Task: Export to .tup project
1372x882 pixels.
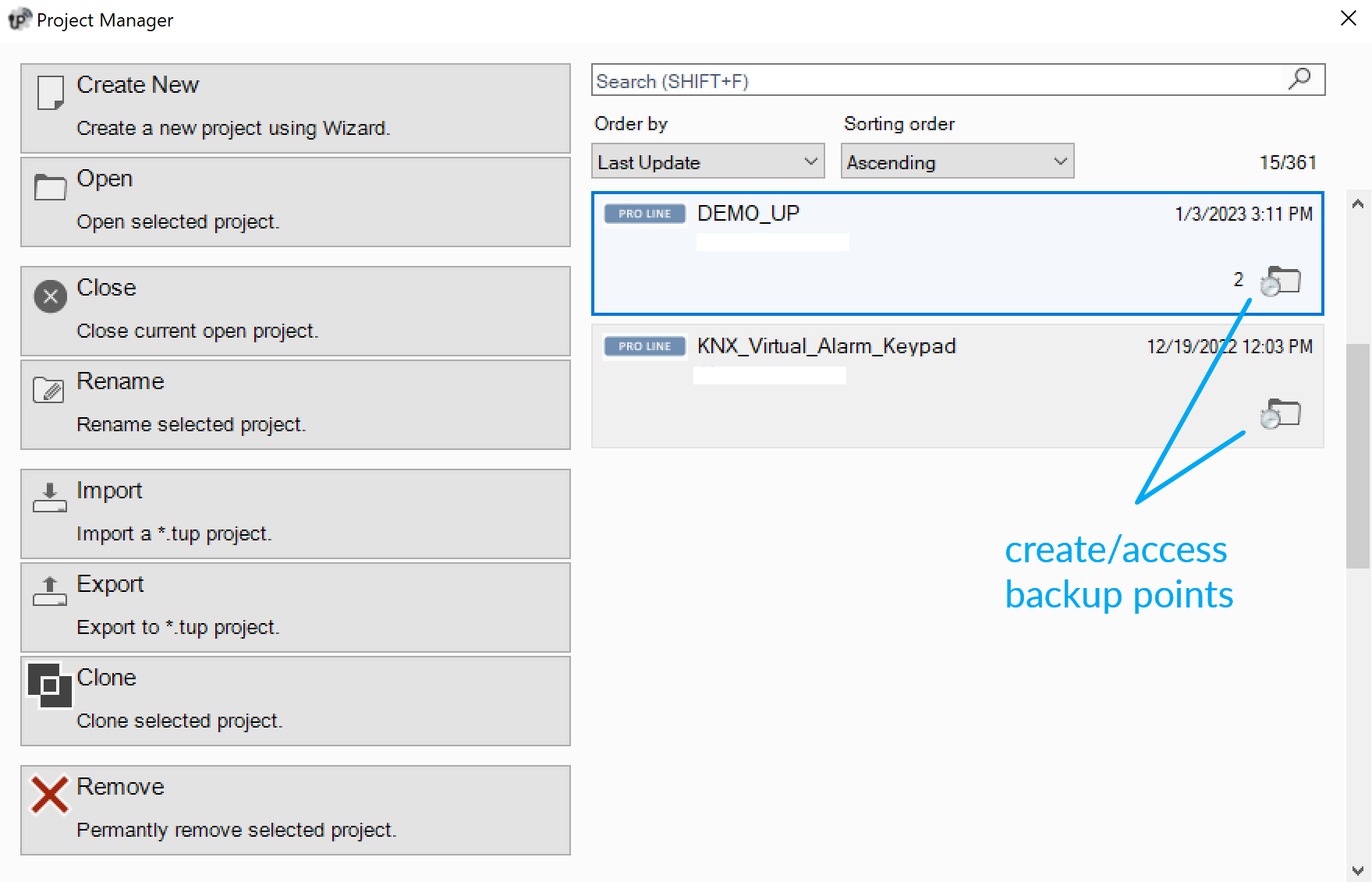Action: [x=296, y=607]
